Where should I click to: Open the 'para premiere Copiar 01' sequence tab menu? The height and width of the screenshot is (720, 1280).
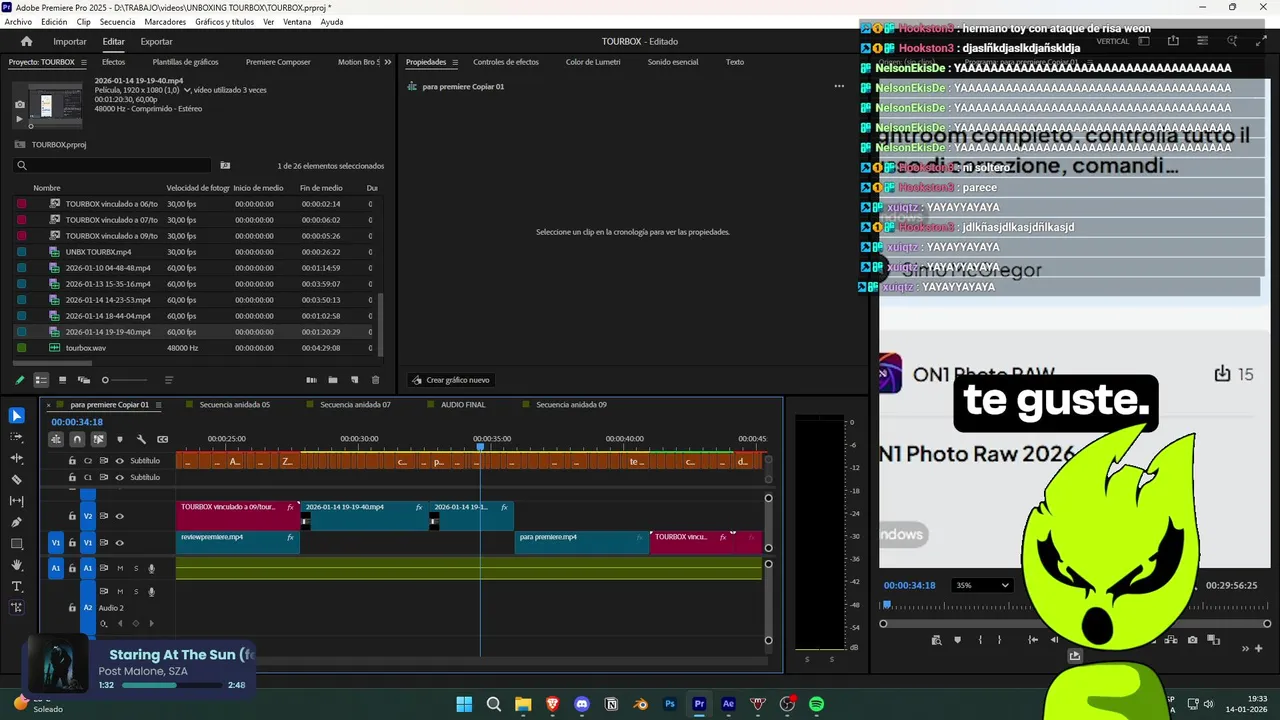click(158, 405)
